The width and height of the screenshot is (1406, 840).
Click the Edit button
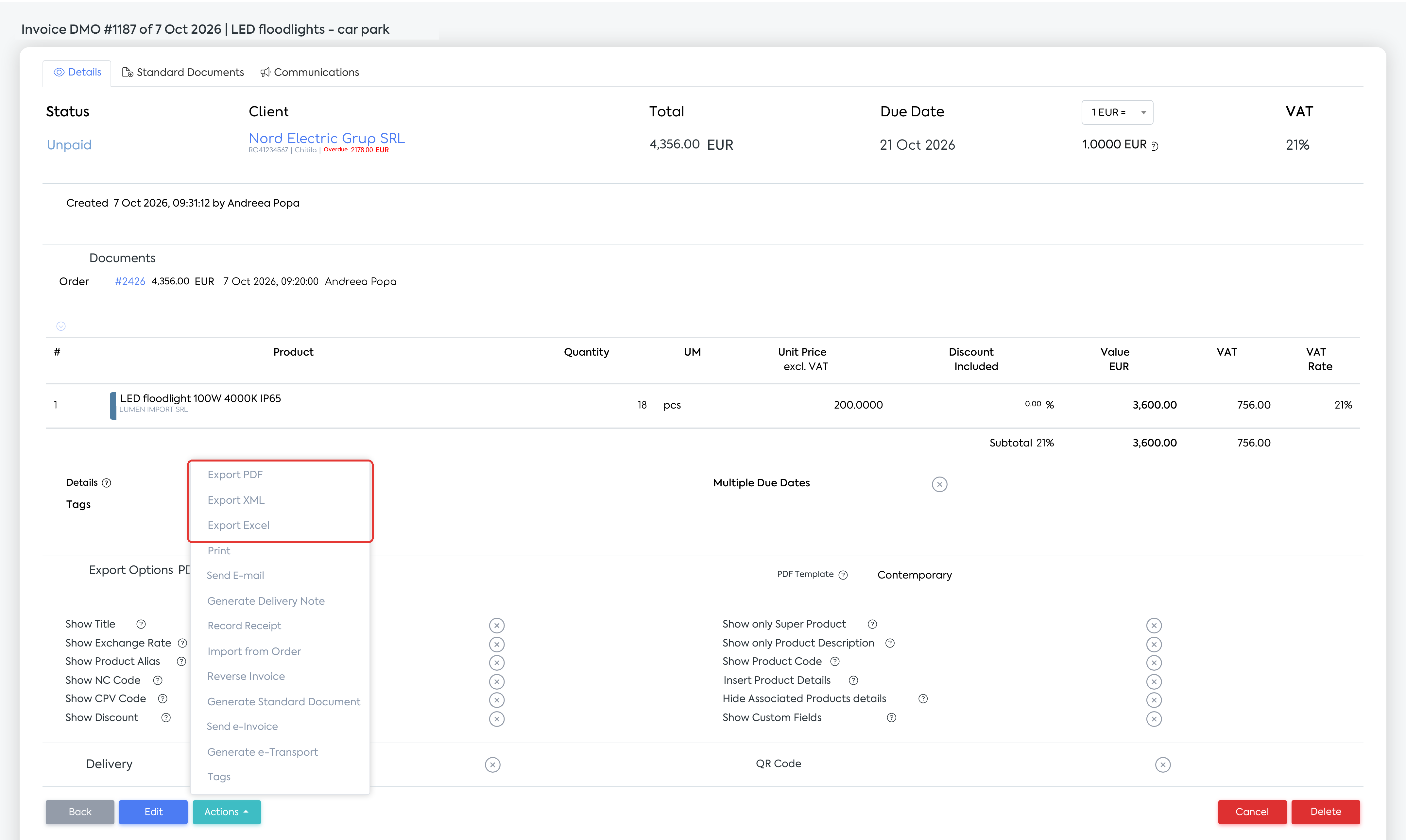153,812
